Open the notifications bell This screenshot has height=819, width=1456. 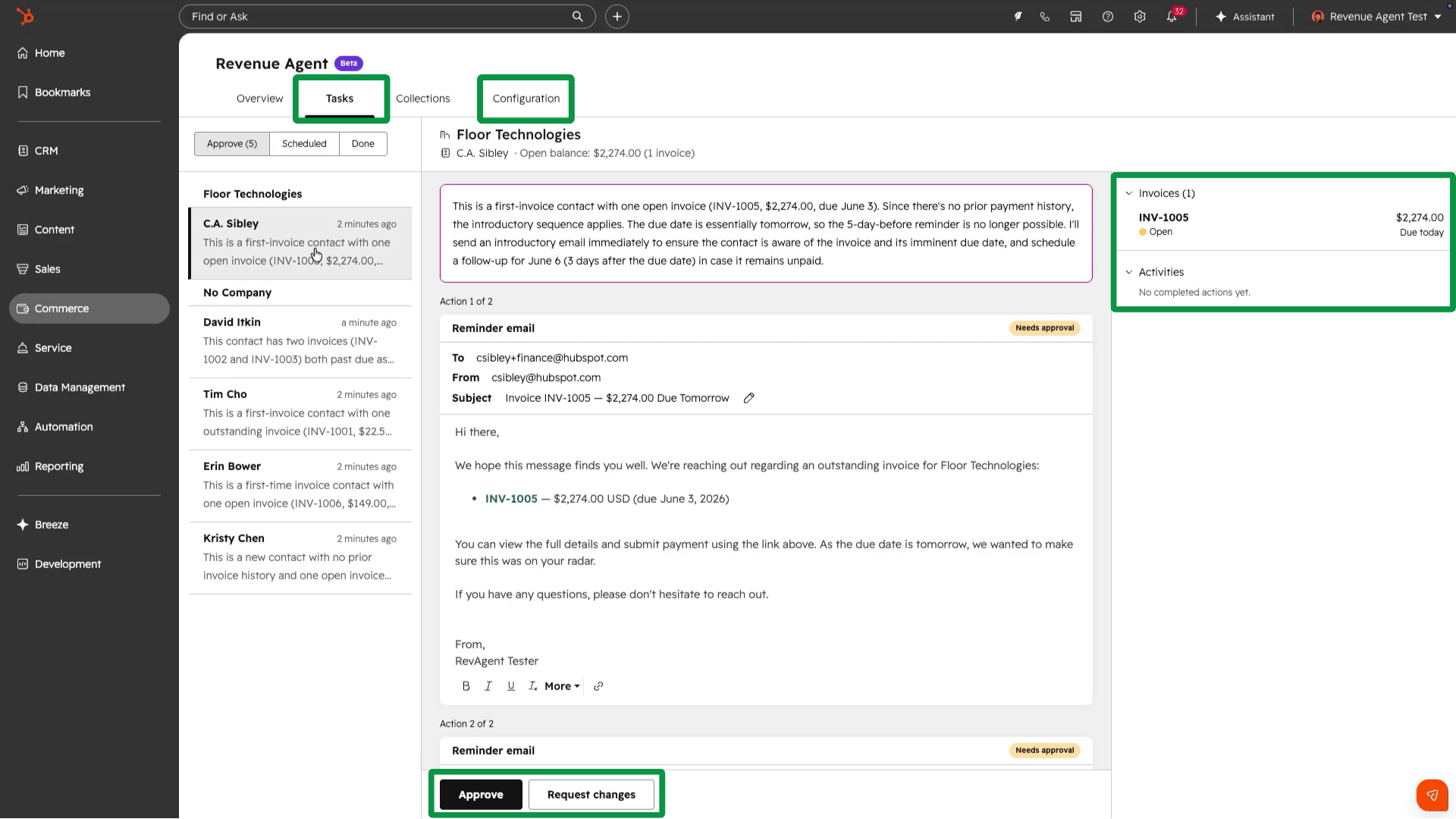pyautogui.click(x=1172, y=17)
